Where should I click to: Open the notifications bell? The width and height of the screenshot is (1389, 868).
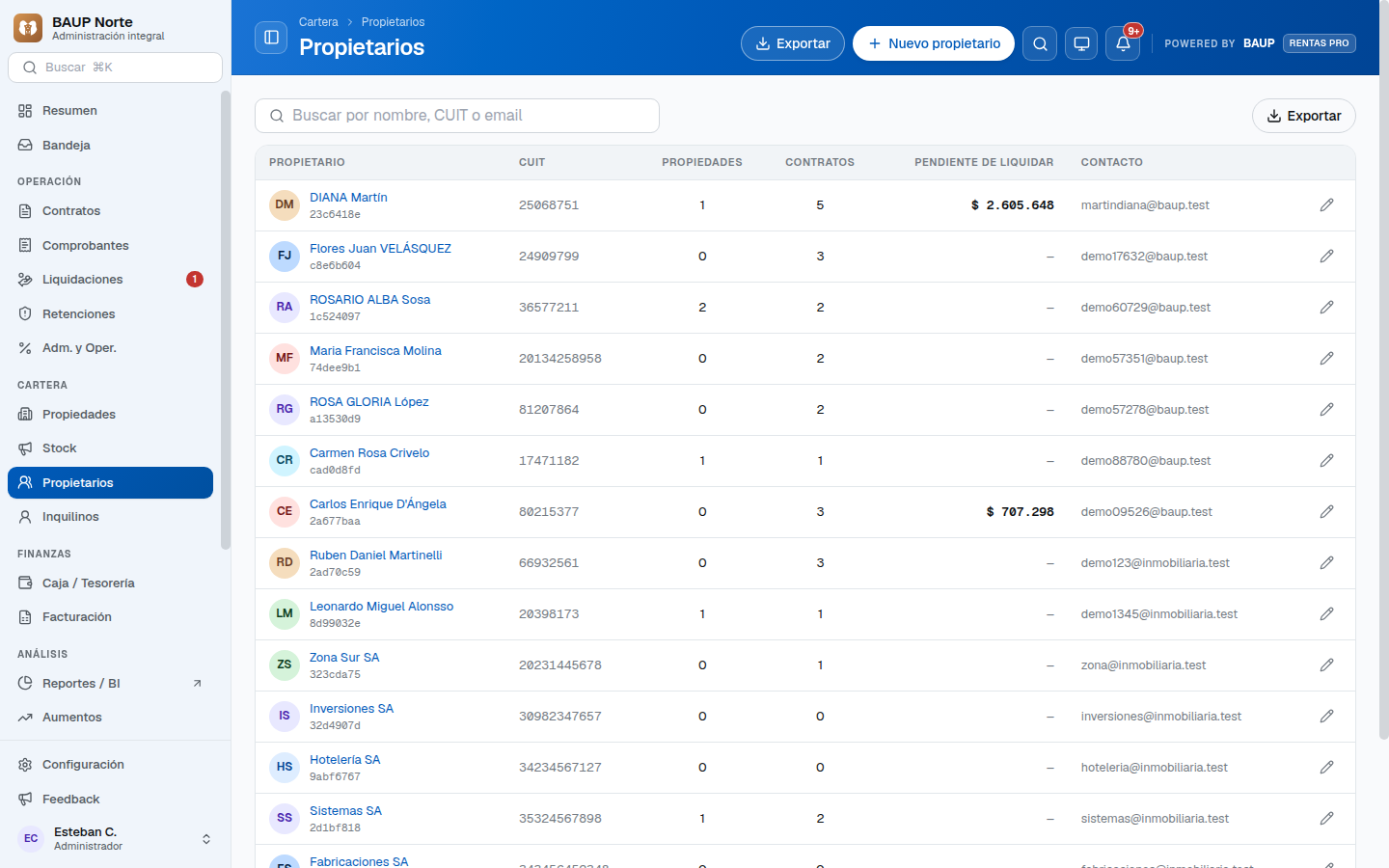[1123, 43]
